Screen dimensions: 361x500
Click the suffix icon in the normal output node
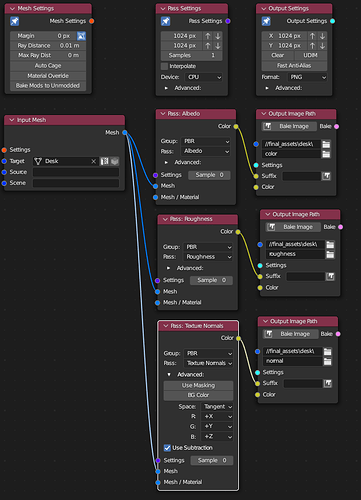tap(328, 383)
